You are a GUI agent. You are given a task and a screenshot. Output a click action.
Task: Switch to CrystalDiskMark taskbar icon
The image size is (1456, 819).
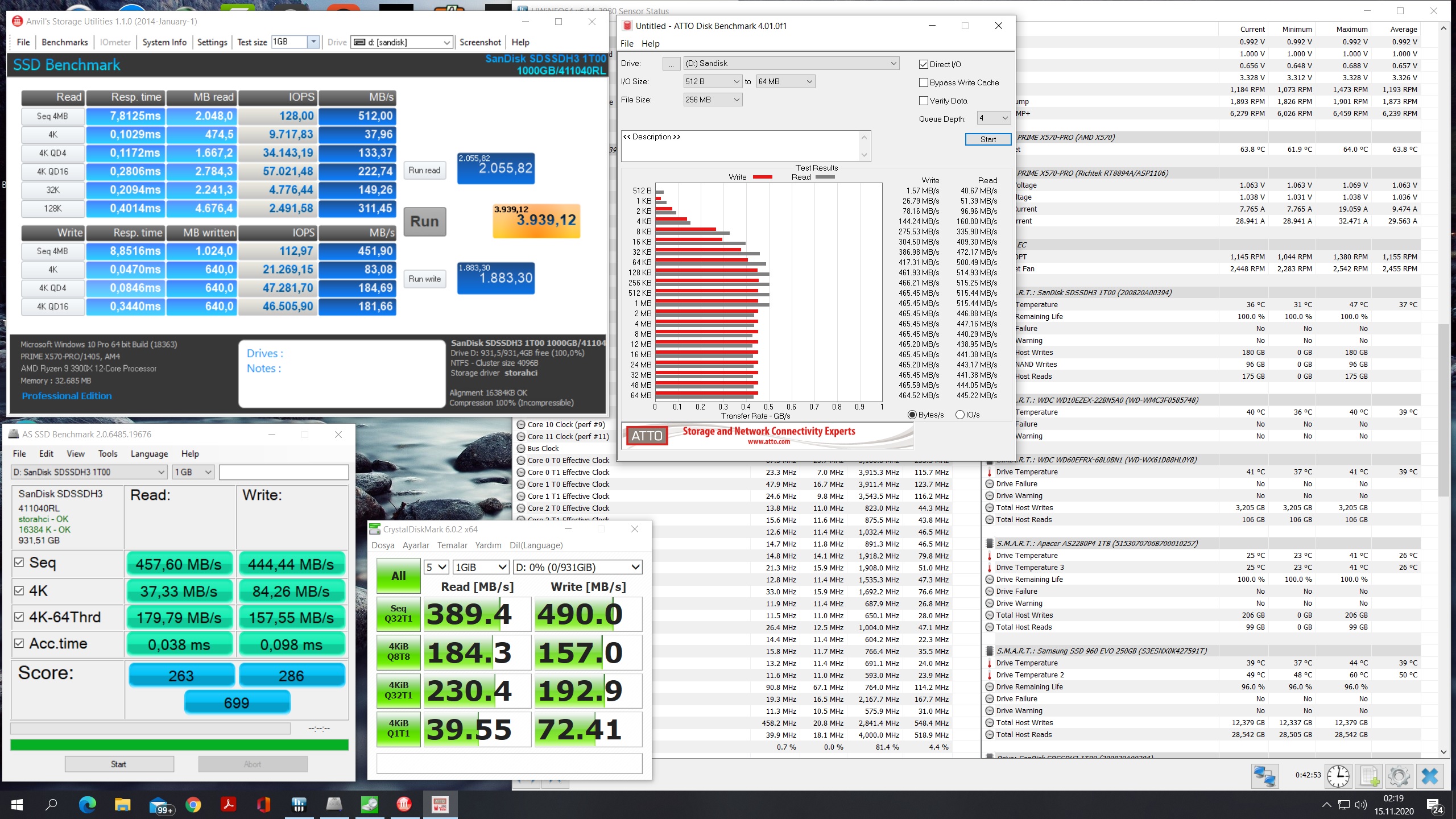pyautogui.click(x=369, y=805)
